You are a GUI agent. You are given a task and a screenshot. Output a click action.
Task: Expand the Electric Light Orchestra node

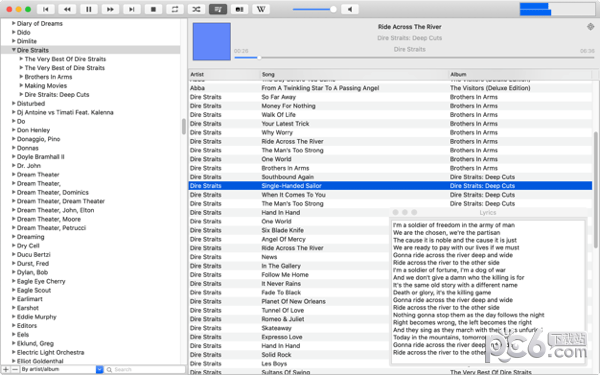click(x=14, y=352)
